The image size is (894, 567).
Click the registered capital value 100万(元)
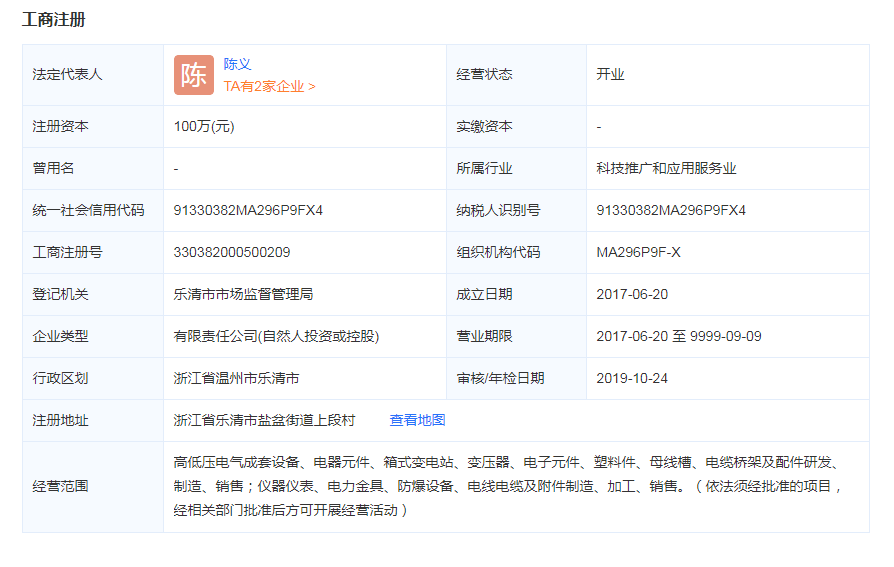coord(204,126)
